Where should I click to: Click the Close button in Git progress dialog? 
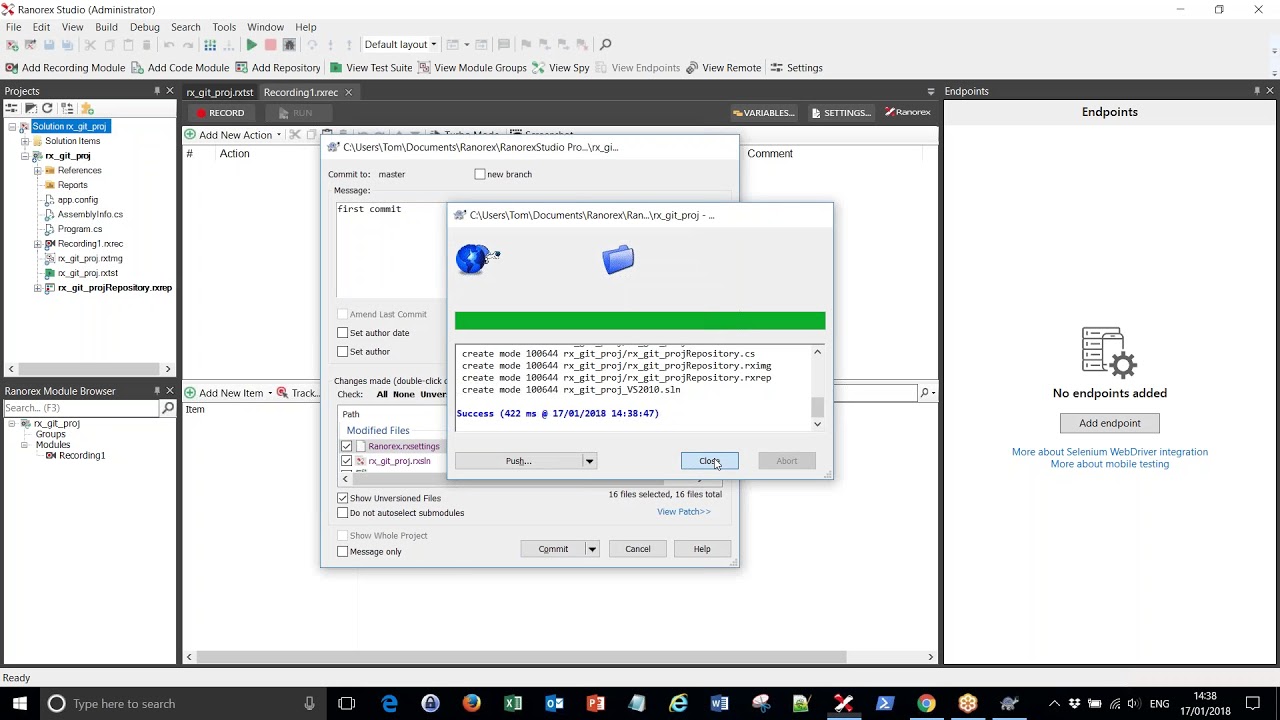[x=709, y=461]
